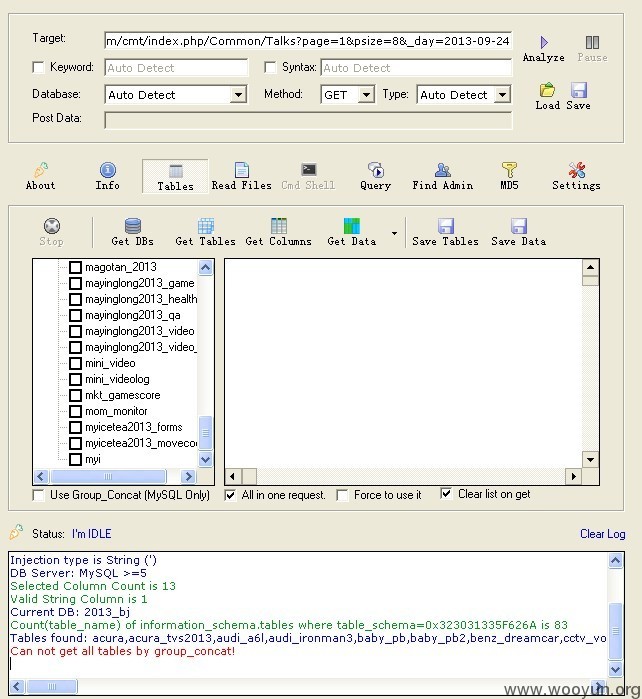Click data pane horizontal scroll right arrow

pos(573,477)
